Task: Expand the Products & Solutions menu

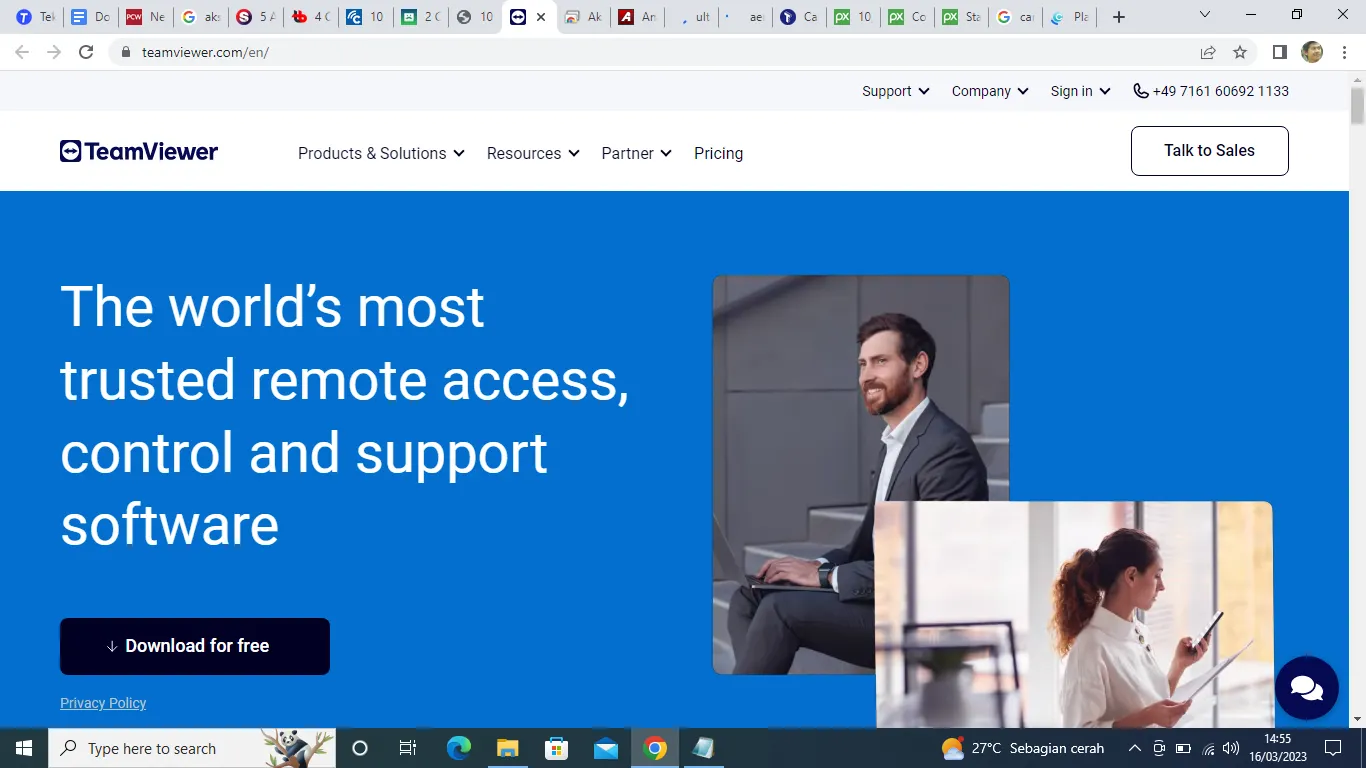Action: (x=381, y=153)
